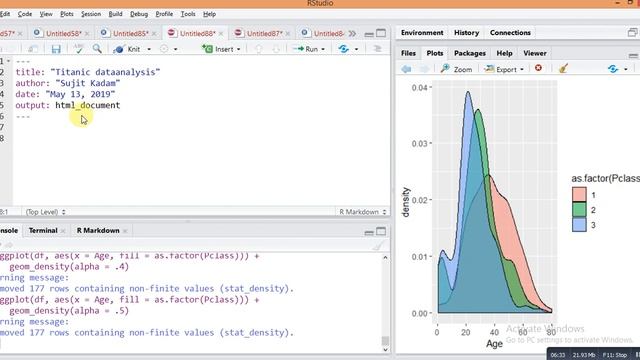Switch to the R Markdown console tab

[x=98, y=231]
